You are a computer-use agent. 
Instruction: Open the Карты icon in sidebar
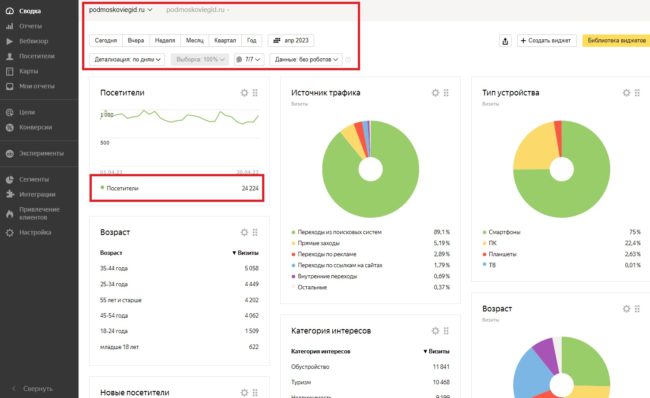[x=10, y=71]
